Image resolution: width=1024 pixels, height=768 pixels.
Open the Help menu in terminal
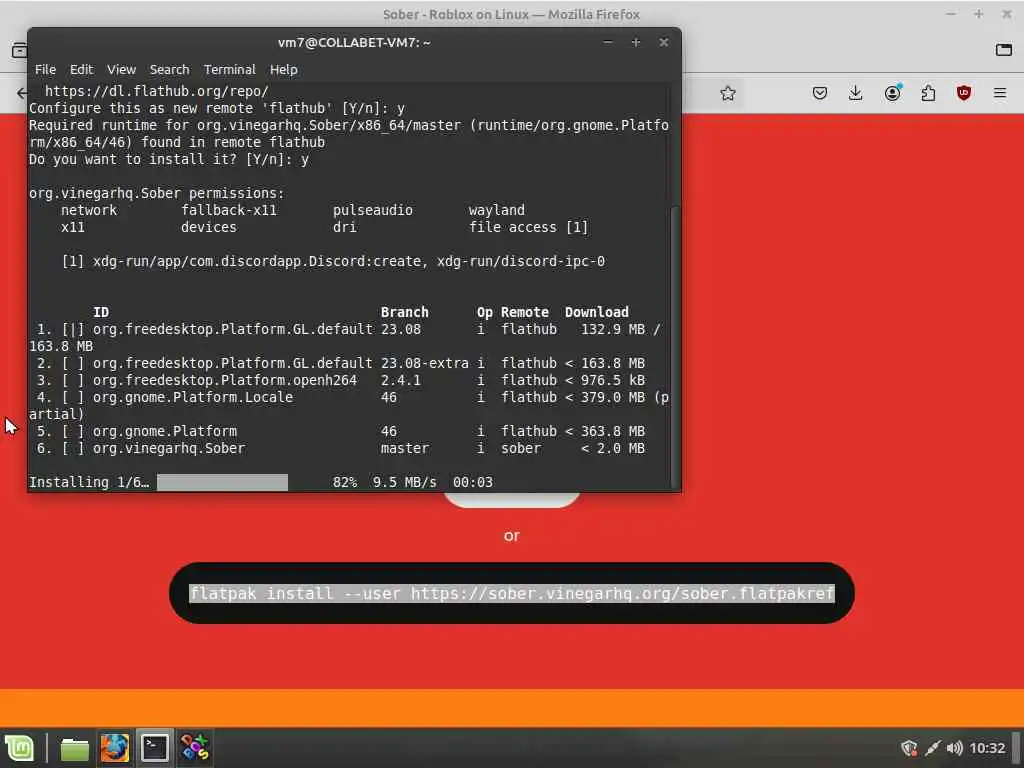(283, 69)
